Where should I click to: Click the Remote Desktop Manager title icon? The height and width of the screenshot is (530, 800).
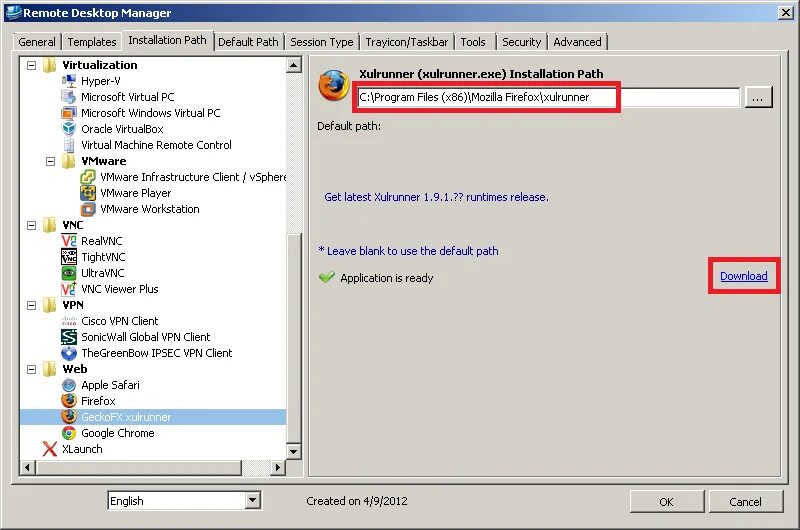tap(13, 12)
